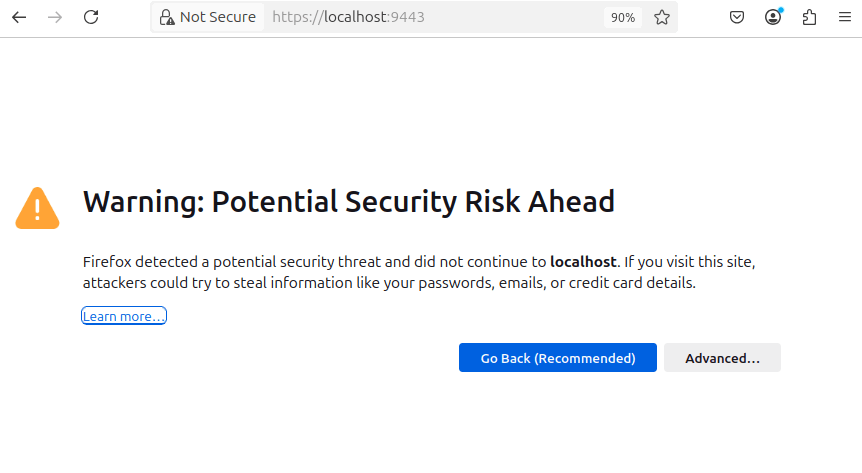Click the orange warning triangle icon
862x473 pixels.
point(37,208)
